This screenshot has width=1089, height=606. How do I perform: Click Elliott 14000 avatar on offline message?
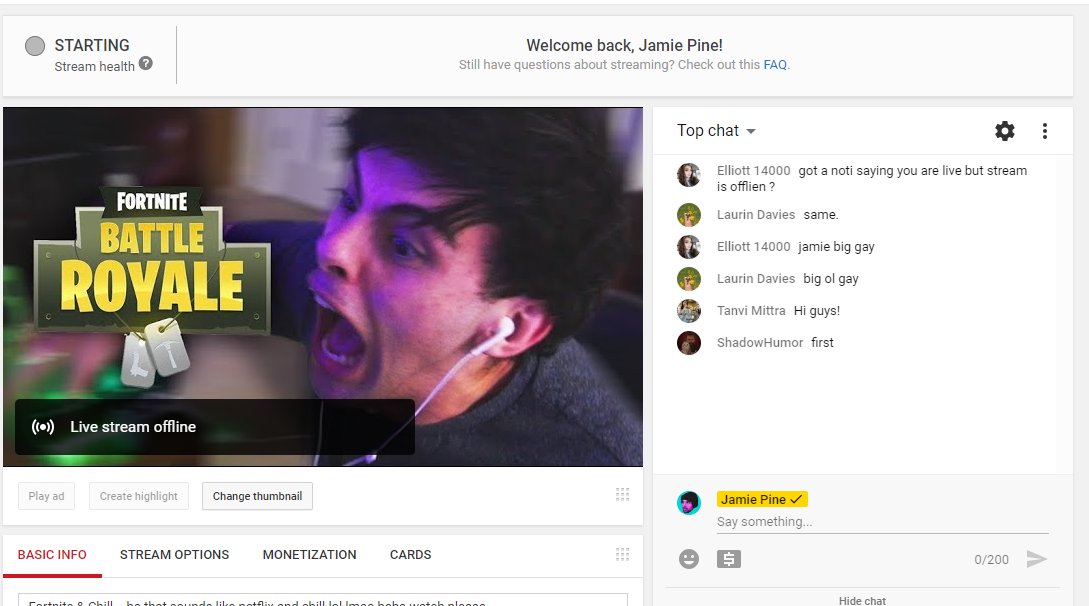pos(688,175)
